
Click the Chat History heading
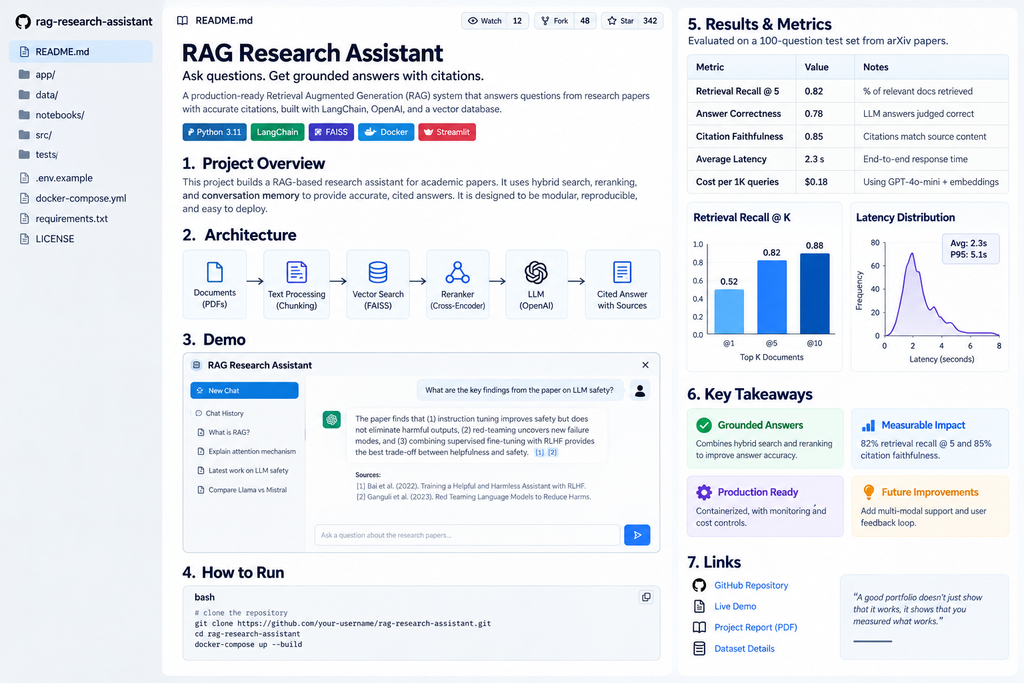[x=220, y=413]
